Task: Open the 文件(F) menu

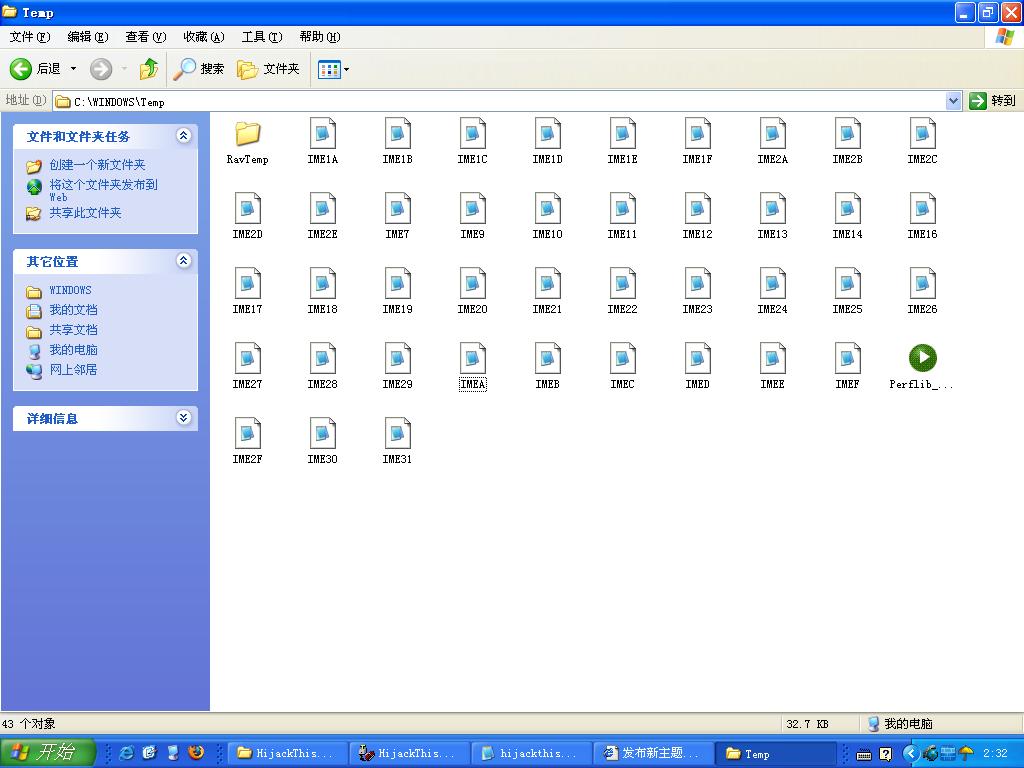Action: (x=29, y=37)
